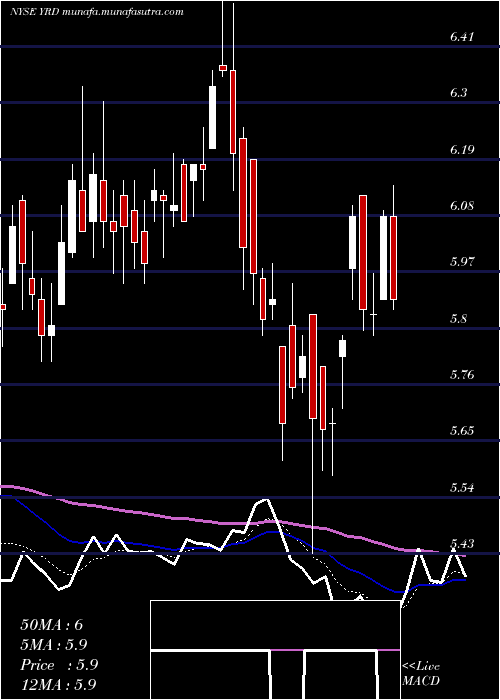Click the 6.08 price axis label

[x=462, y=206]
